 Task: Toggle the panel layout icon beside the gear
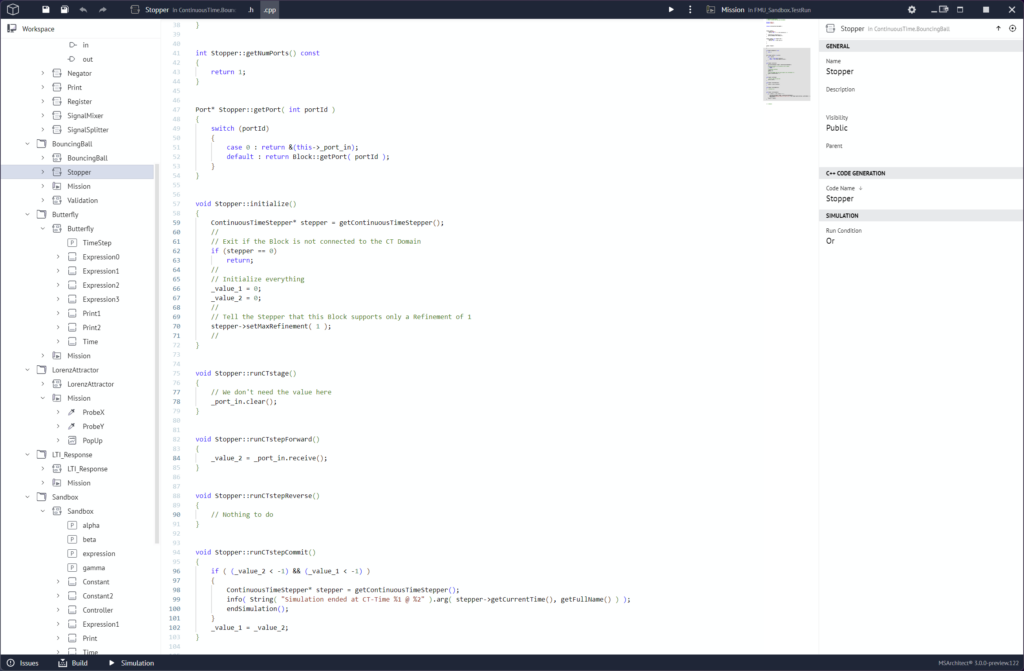(943, 10)
